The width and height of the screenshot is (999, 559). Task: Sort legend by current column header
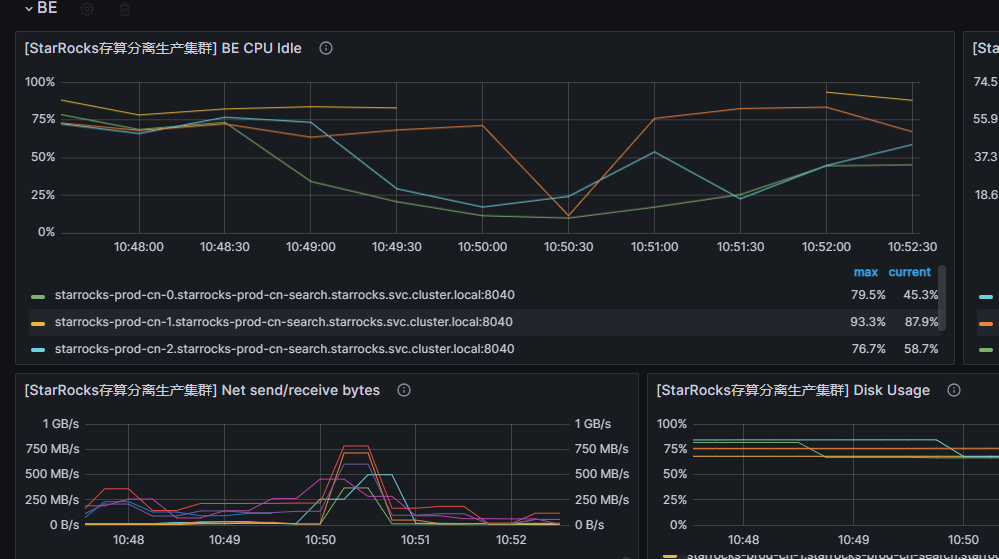[x=909, y=272]
